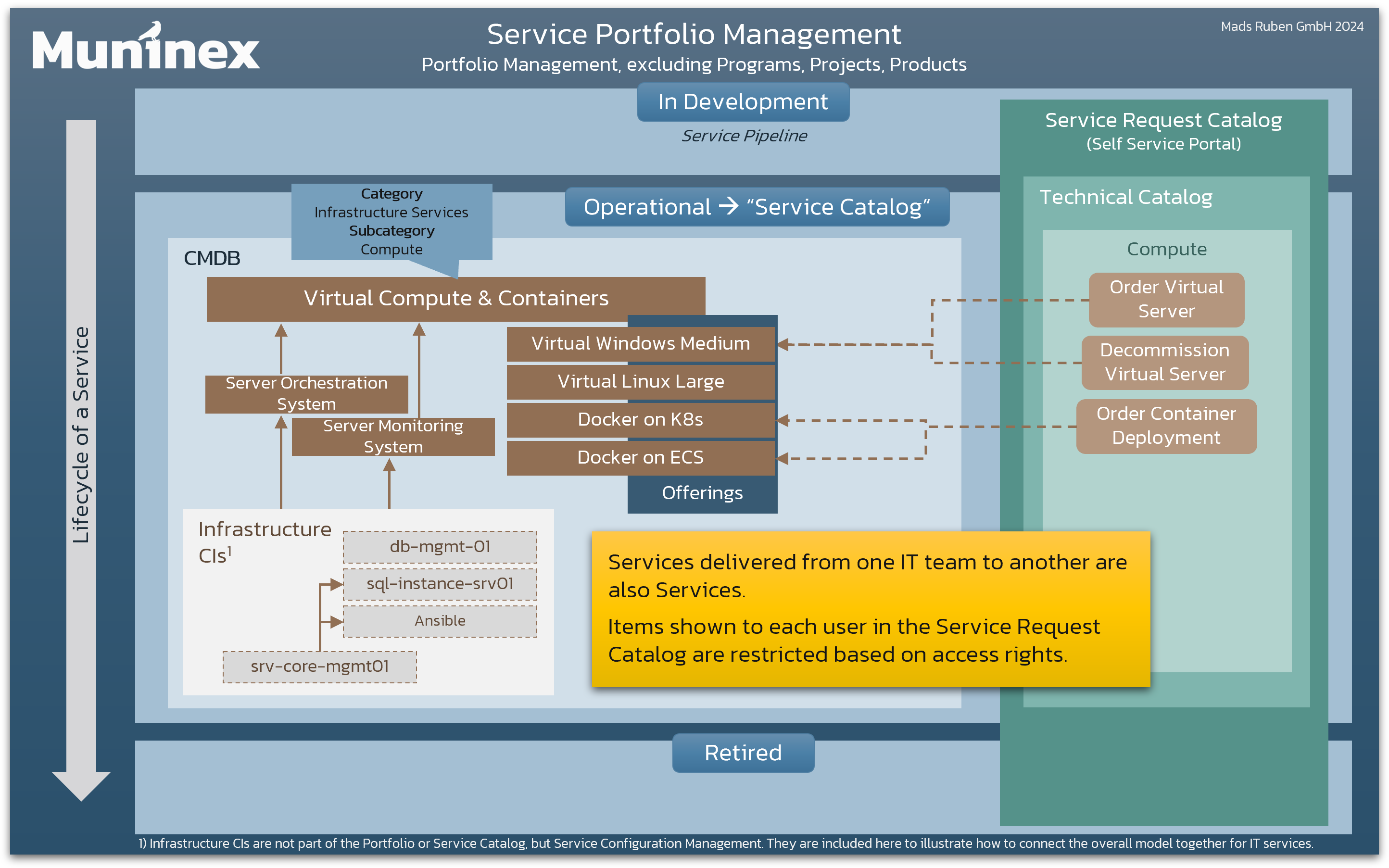Select the Retired stage button
Screen dimensions: 1389x868
[743, 753]
